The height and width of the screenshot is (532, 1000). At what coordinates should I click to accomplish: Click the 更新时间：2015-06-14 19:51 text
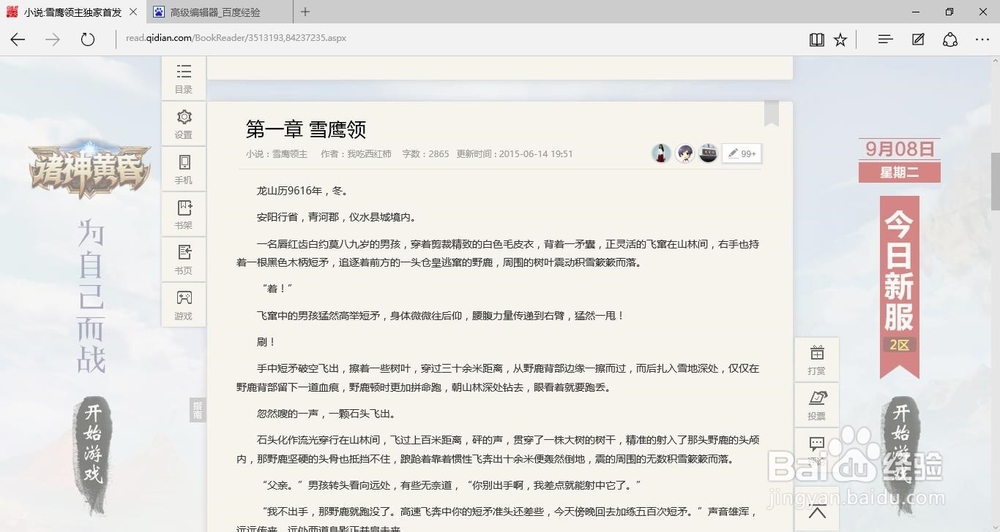click(515, 154)
